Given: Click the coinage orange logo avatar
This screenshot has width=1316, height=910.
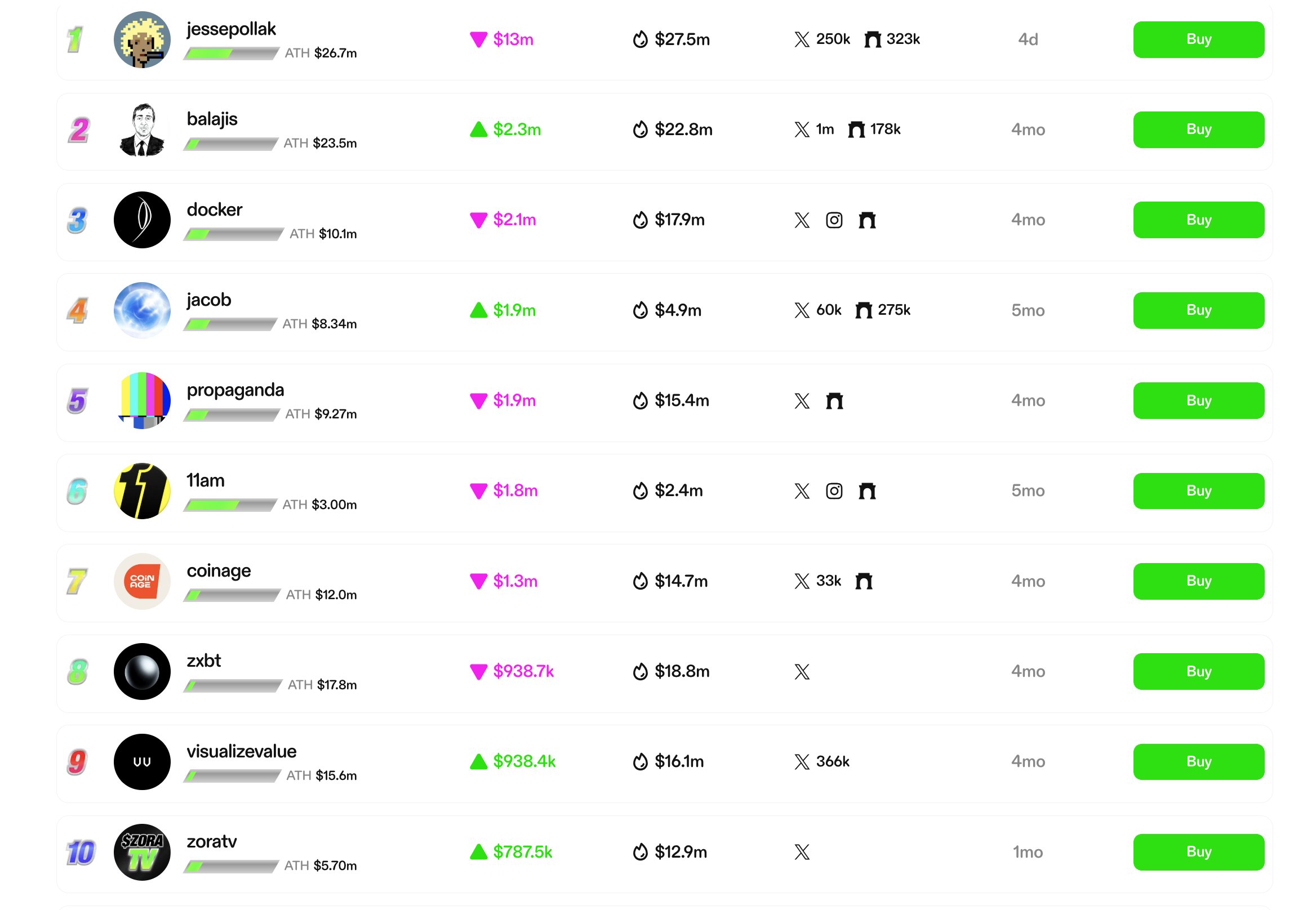Looking at the screenshot, I should [x=142, y=581].
